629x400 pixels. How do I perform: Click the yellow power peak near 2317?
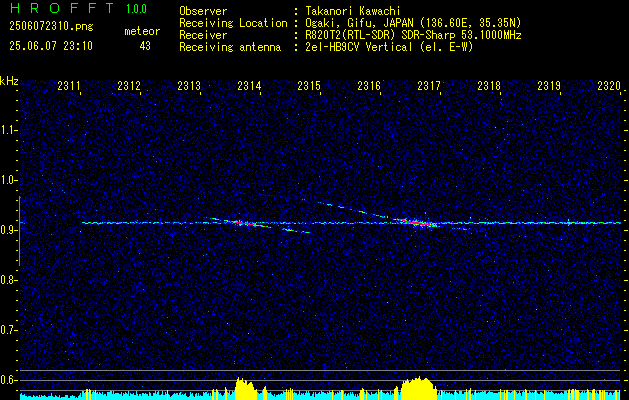click(x=419, y=387)
